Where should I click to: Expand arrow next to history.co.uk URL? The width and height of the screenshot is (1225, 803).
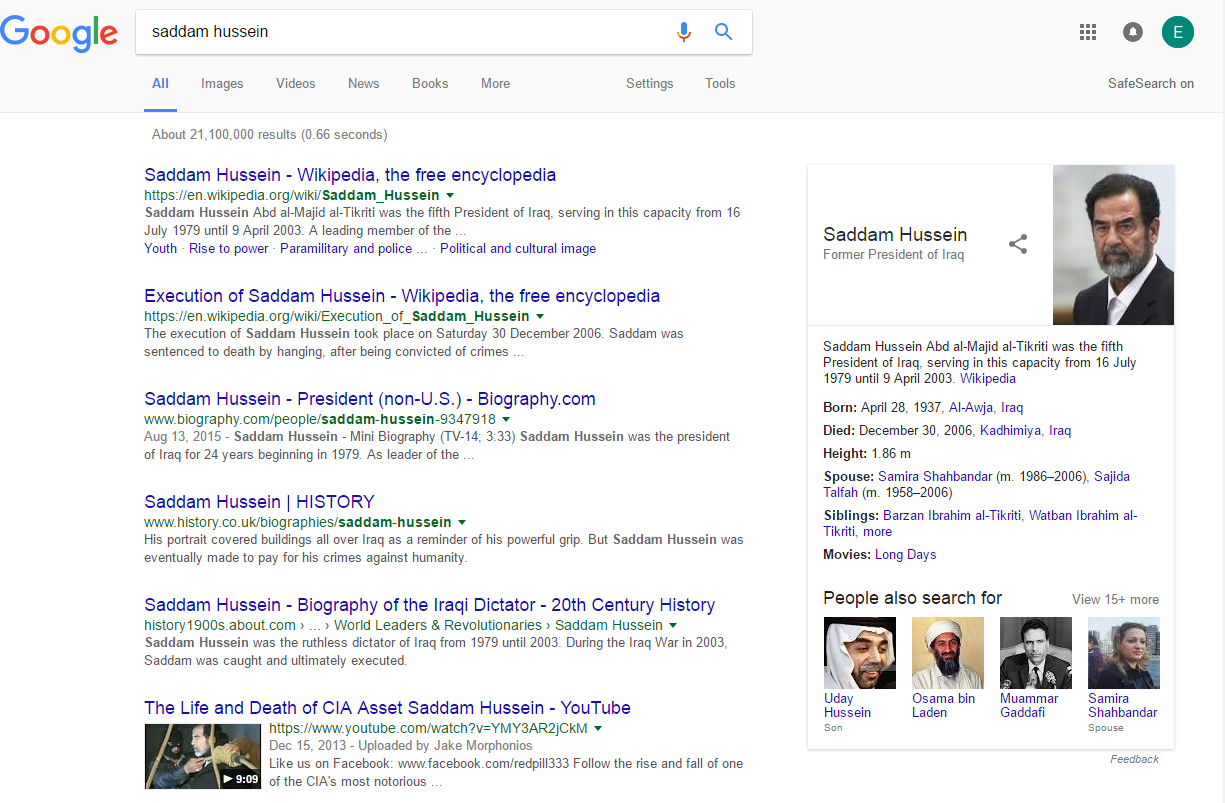click(x=461, y=522)
